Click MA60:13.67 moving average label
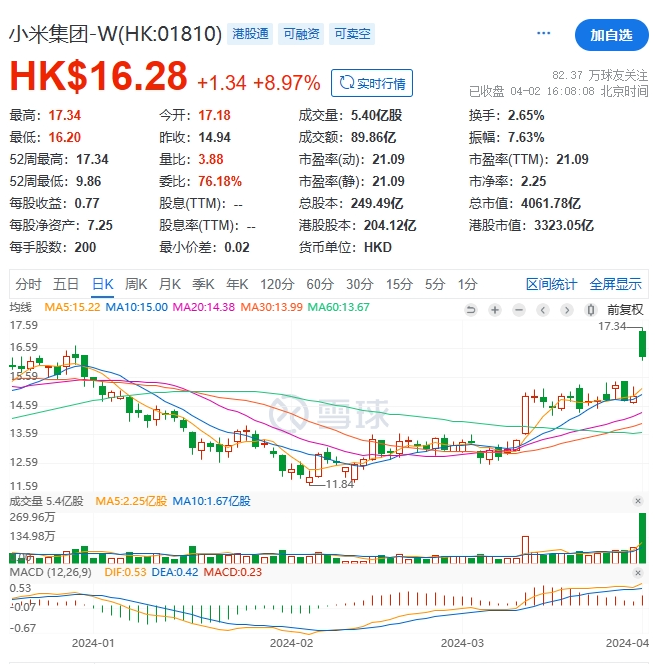 [338, 307]
